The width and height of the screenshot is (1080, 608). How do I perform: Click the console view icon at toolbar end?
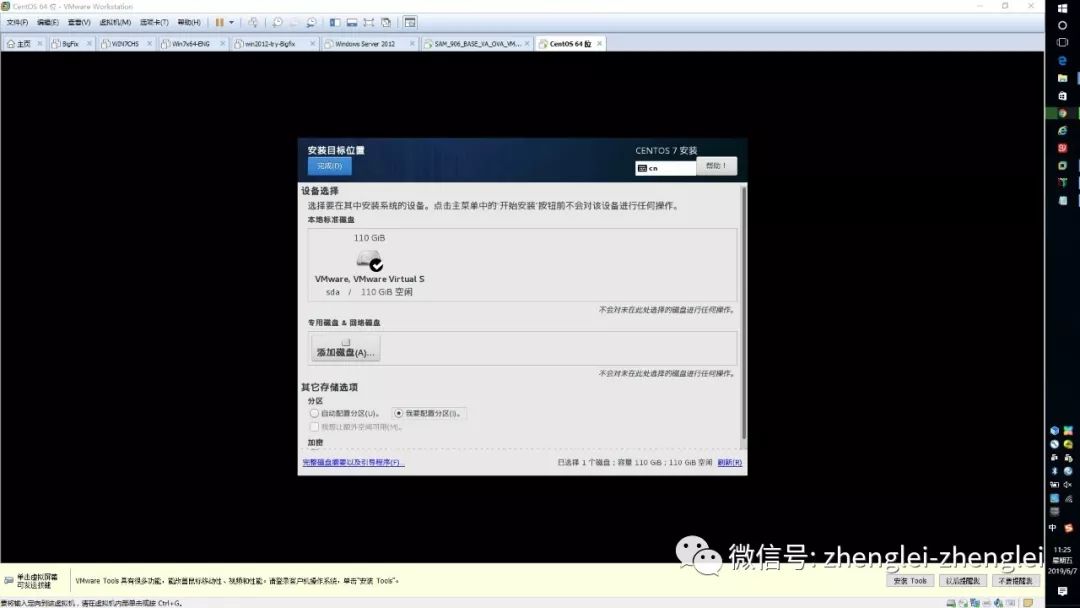pyautogui.click(x=410, y=23)
